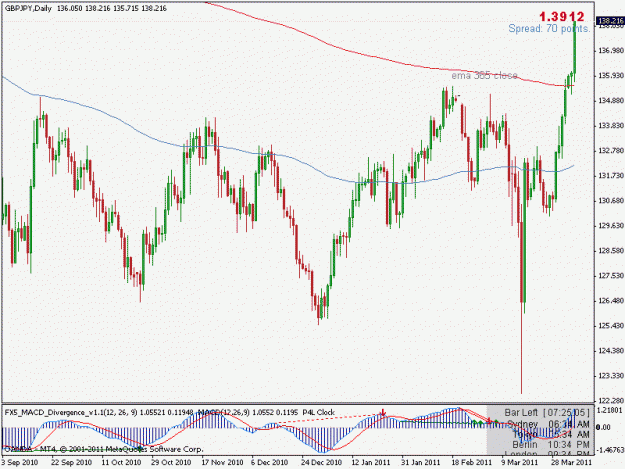Click price axis label 123.330
This screenshot has width=625, height=469.
pyautogui.click(x=611, y=376)
